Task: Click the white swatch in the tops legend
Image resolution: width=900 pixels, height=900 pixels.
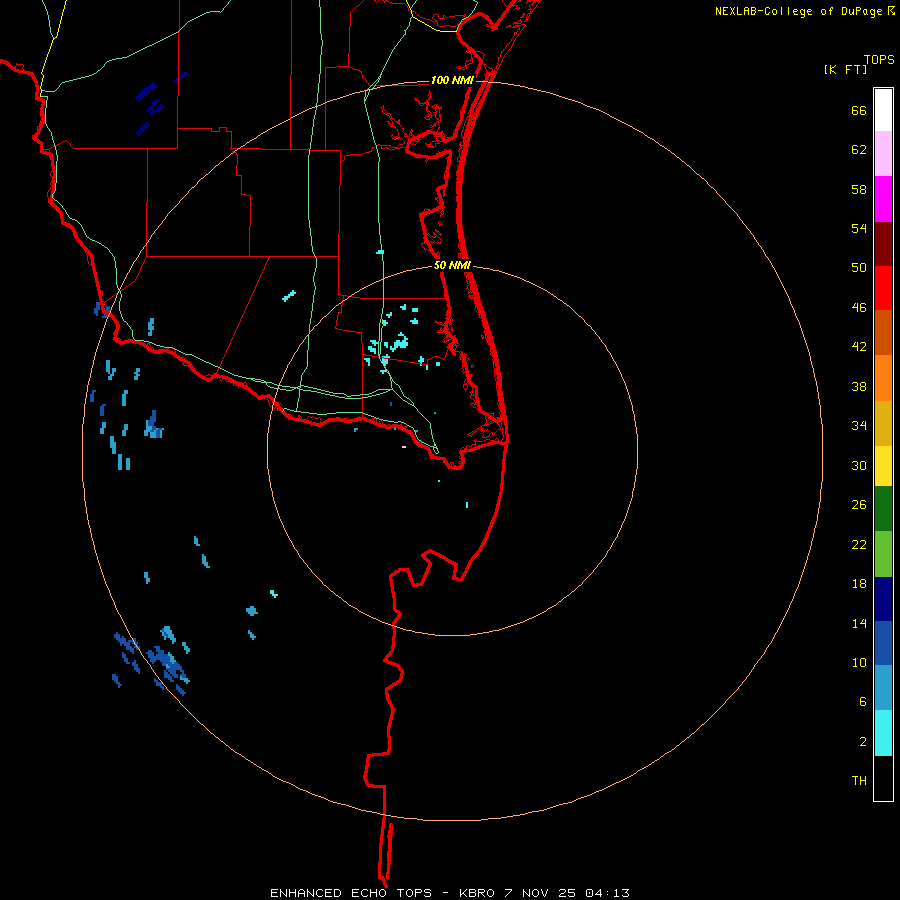Action: pyautogui.click(x=883, y=110)
